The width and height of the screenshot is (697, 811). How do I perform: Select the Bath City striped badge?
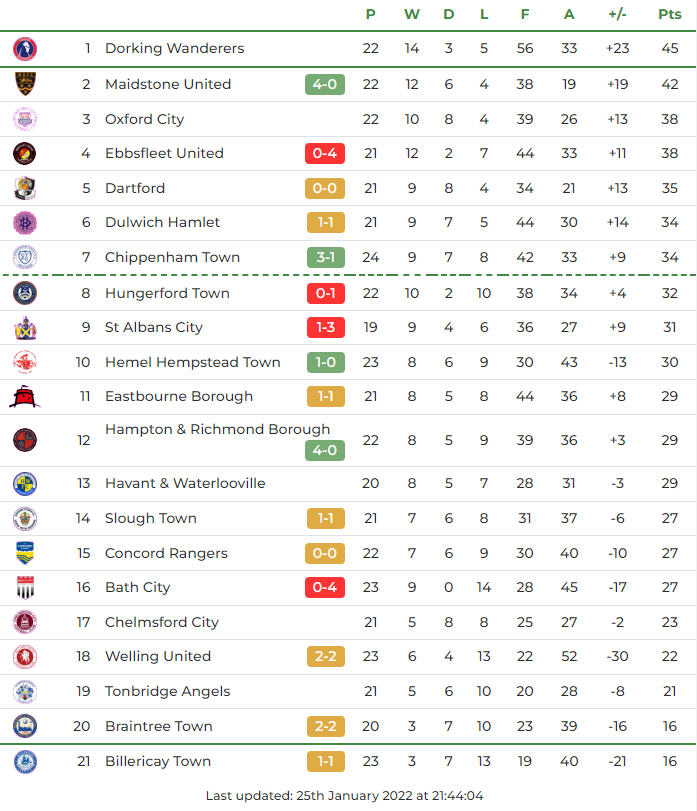(25, 587)
